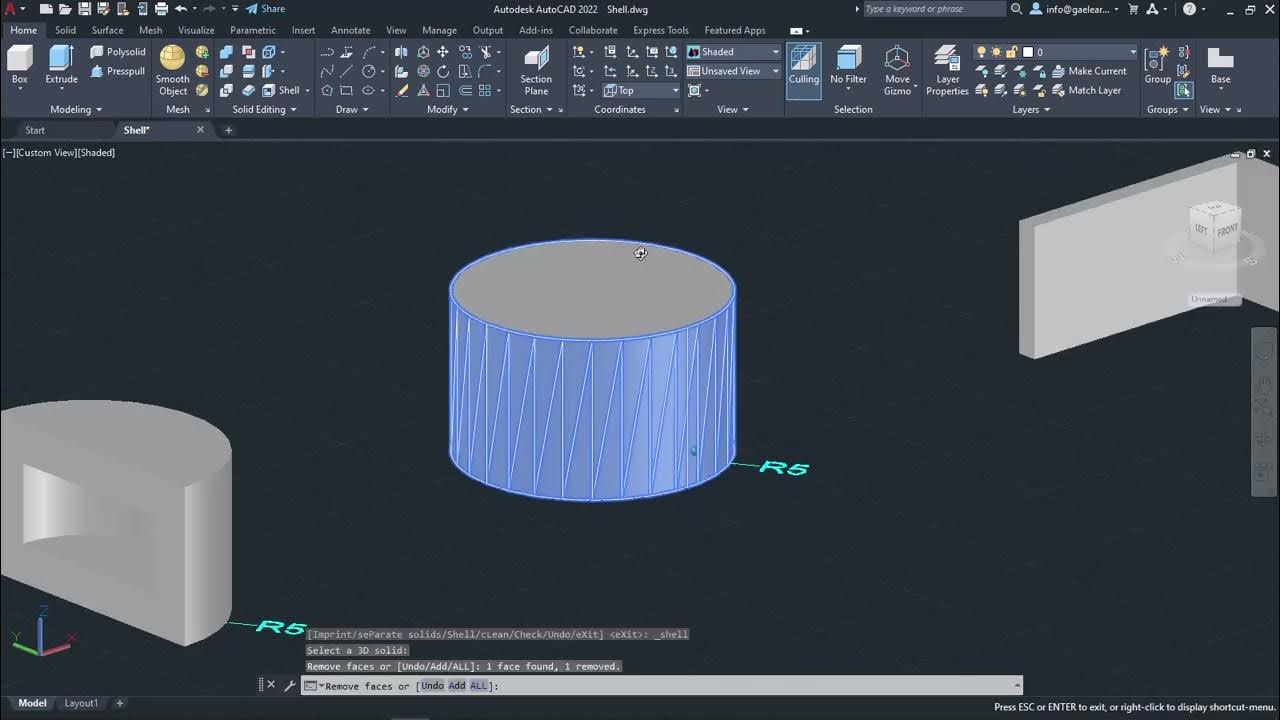Click the Rotate tool in Modify
This screenshot has width=1280, height=720.
[x=442, y=71]
